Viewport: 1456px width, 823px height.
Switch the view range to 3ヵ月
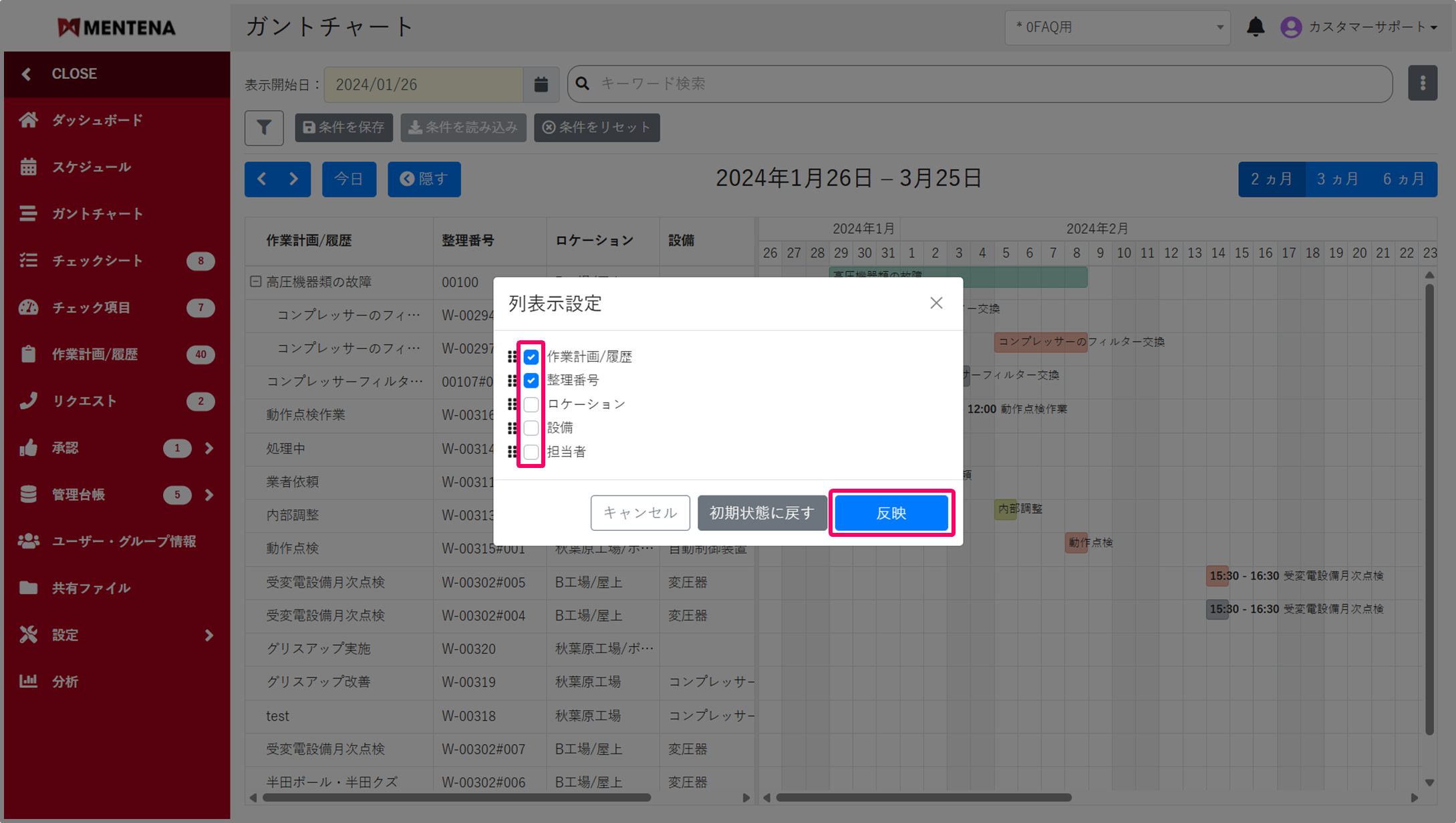pos(1337,179)
